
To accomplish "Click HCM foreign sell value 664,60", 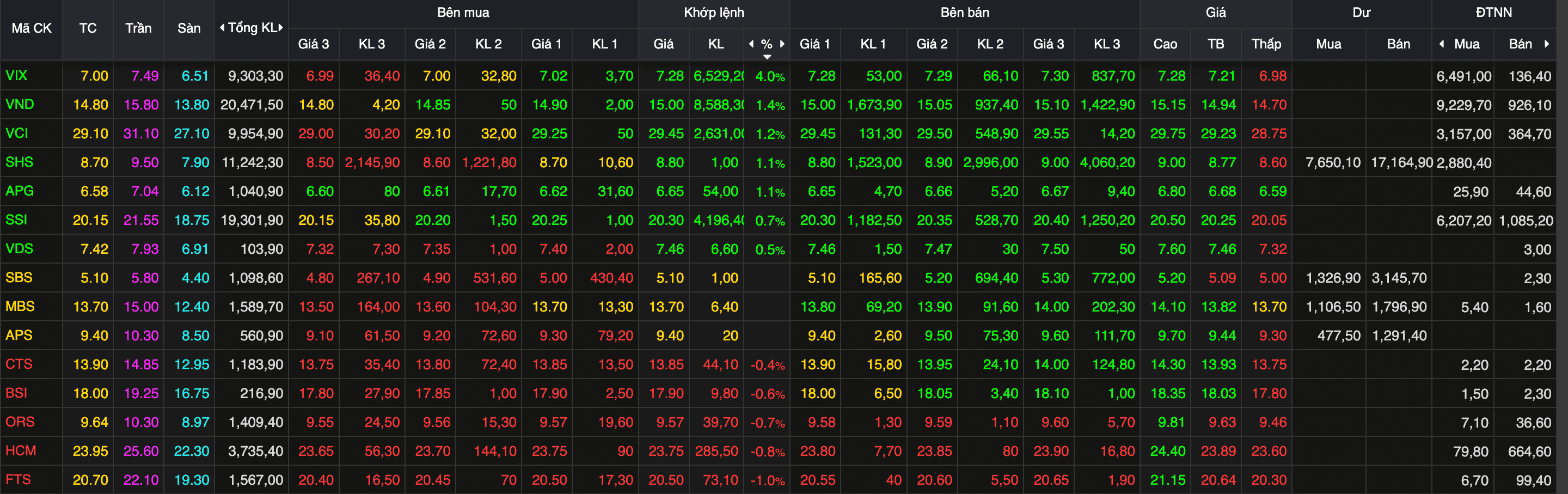I will [1530, 452].
